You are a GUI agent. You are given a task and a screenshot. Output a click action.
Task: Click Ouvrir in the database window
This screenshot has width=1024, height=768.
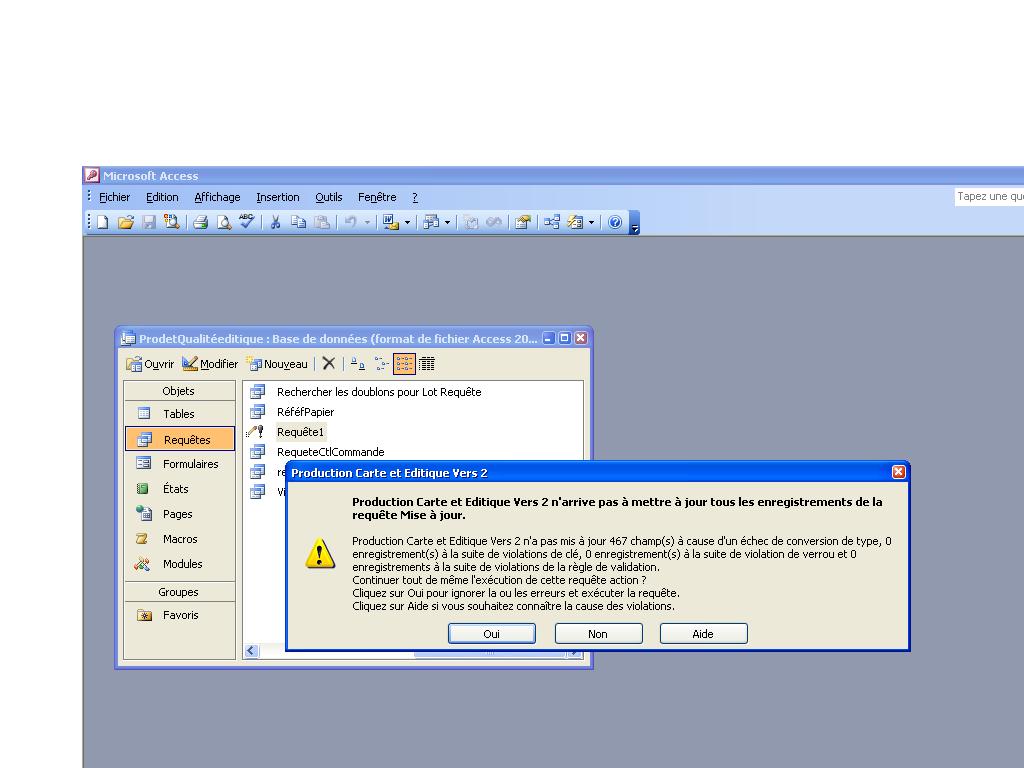click(x=150, y=364)
